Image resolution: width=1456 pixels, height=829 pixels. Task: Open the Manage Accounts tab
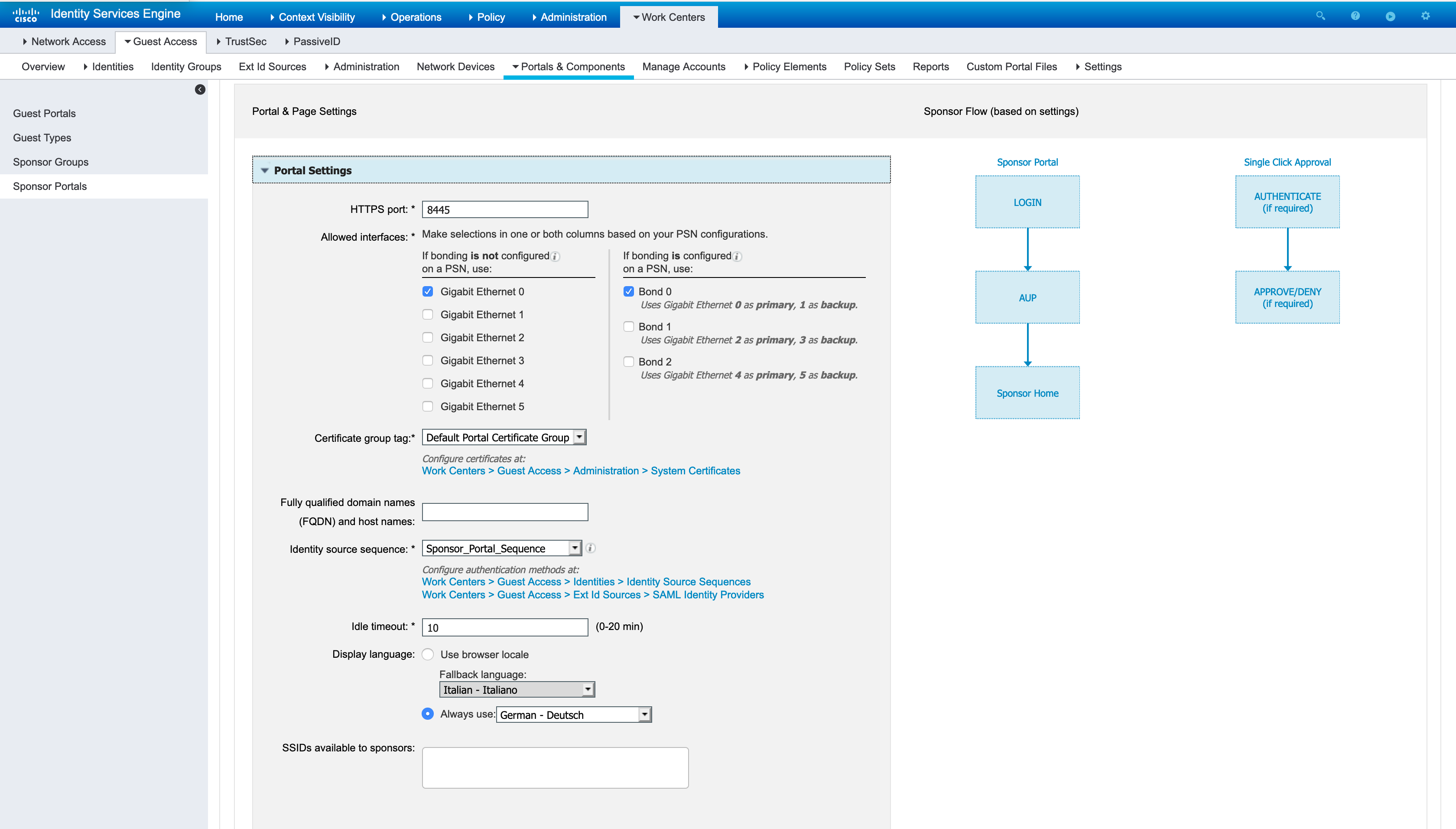684,67
